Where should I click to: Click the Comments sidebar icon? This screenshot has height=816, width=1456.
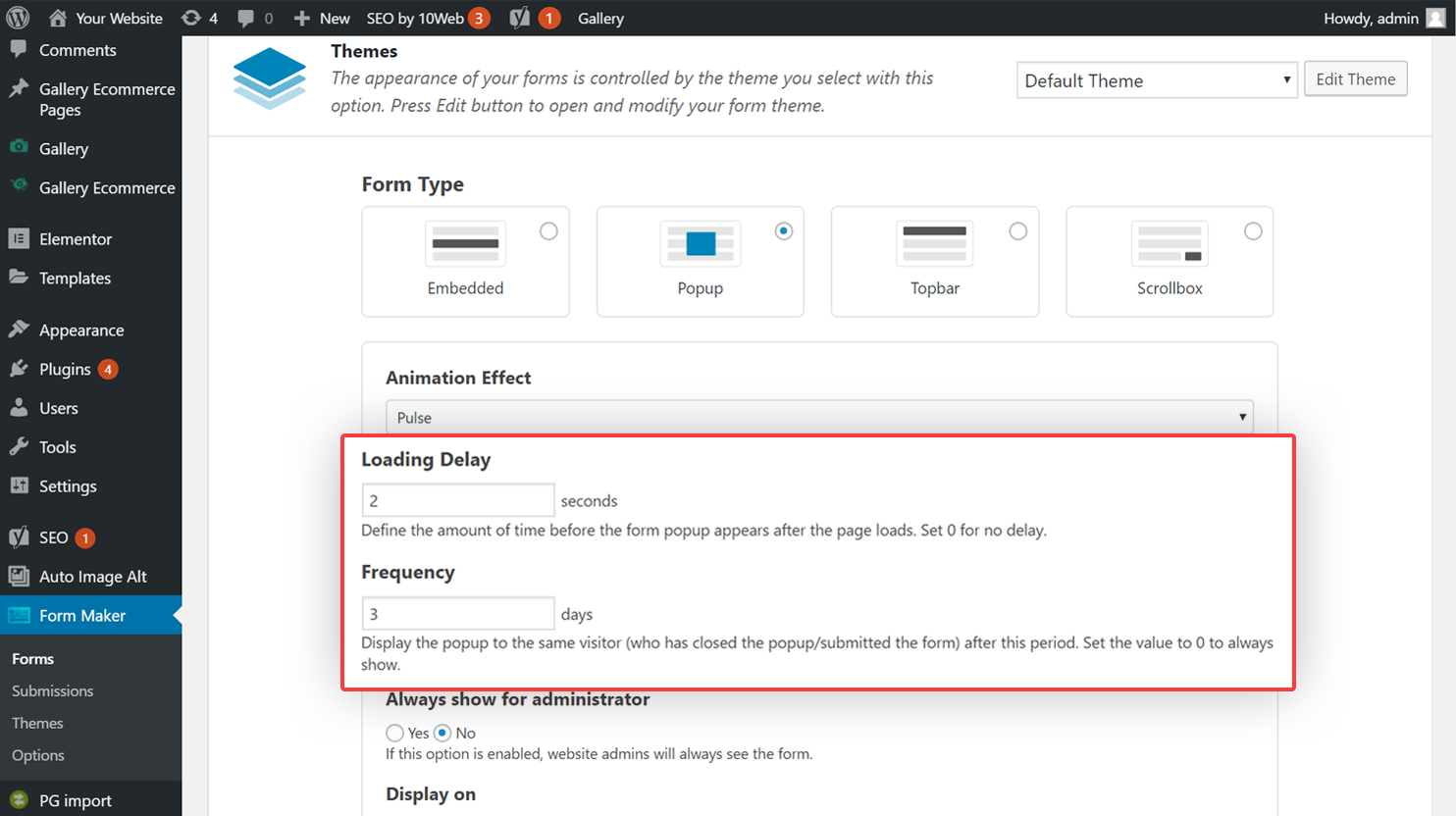19,49
